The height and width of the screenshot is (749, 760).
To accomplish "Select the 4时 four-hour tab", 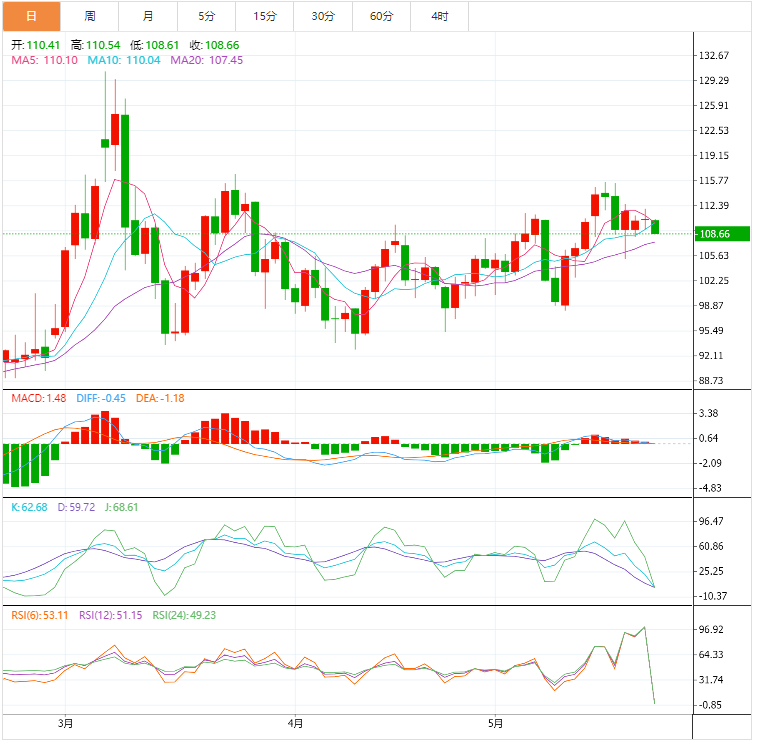I will (x=439, y=16).
